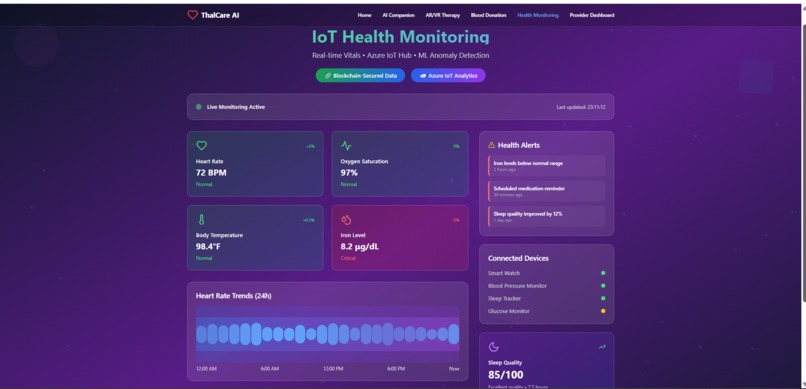Click the 12:00 PM chart axis label

point(333,369)
